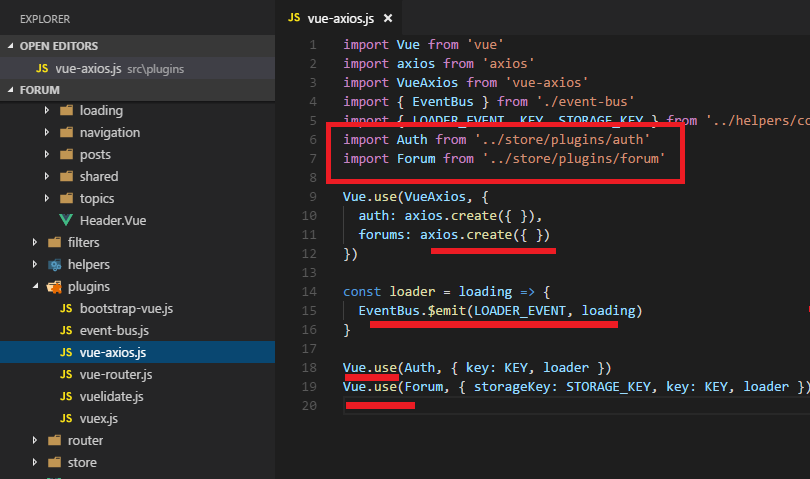The height and width of the screenshot is (479, 810).
Task: Click the filters folder icon
Action: (x=54, y=242)
